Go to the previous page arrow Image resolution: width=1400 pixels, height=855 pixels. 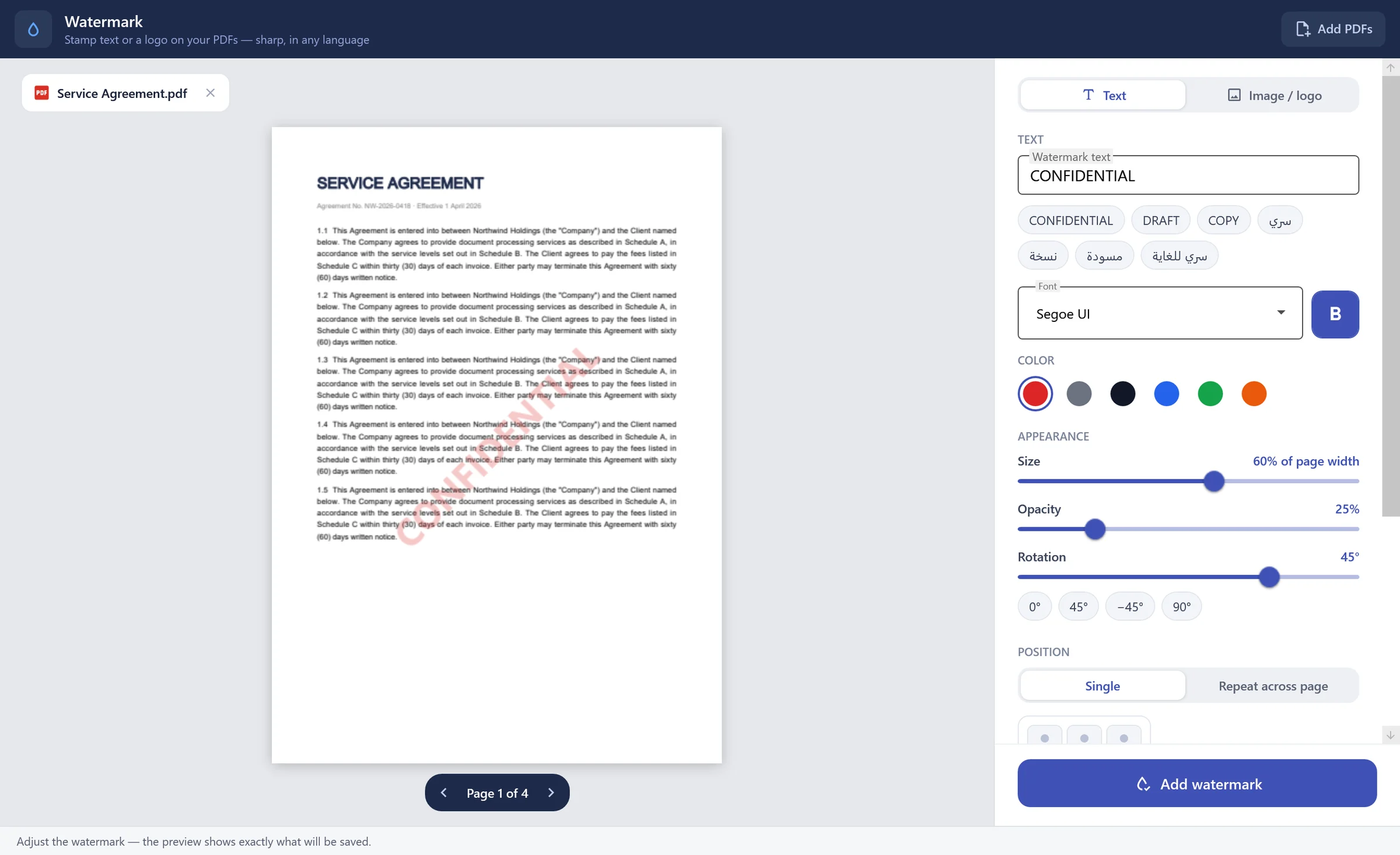pos(444,793)
